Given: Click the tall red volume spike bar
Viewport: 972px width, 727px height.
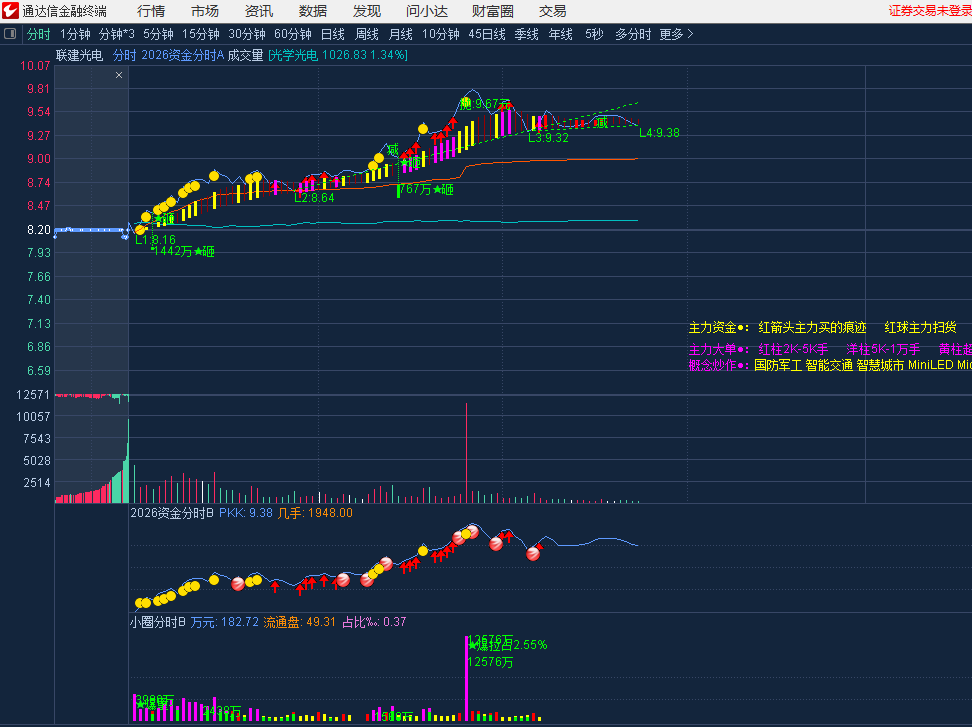Looking at the screenshot, I should pyautogui.click(x=467, y=450).
